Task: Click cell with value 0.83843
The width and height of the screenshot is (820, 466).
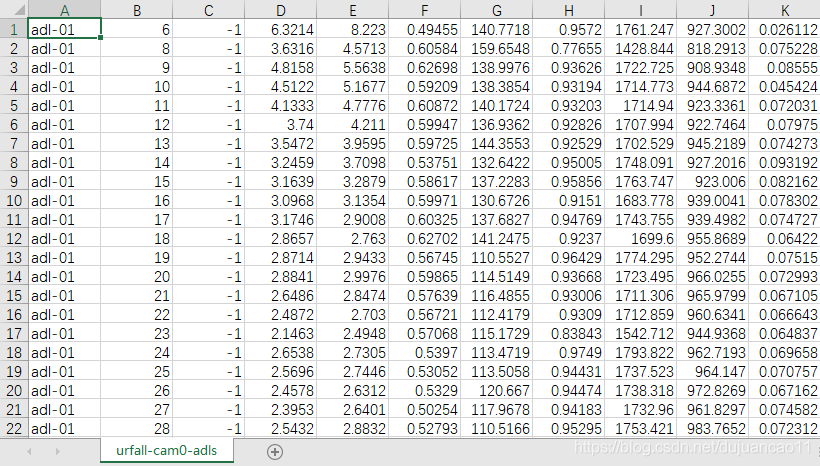Action: pyautogui.click(x=568, y=334)
